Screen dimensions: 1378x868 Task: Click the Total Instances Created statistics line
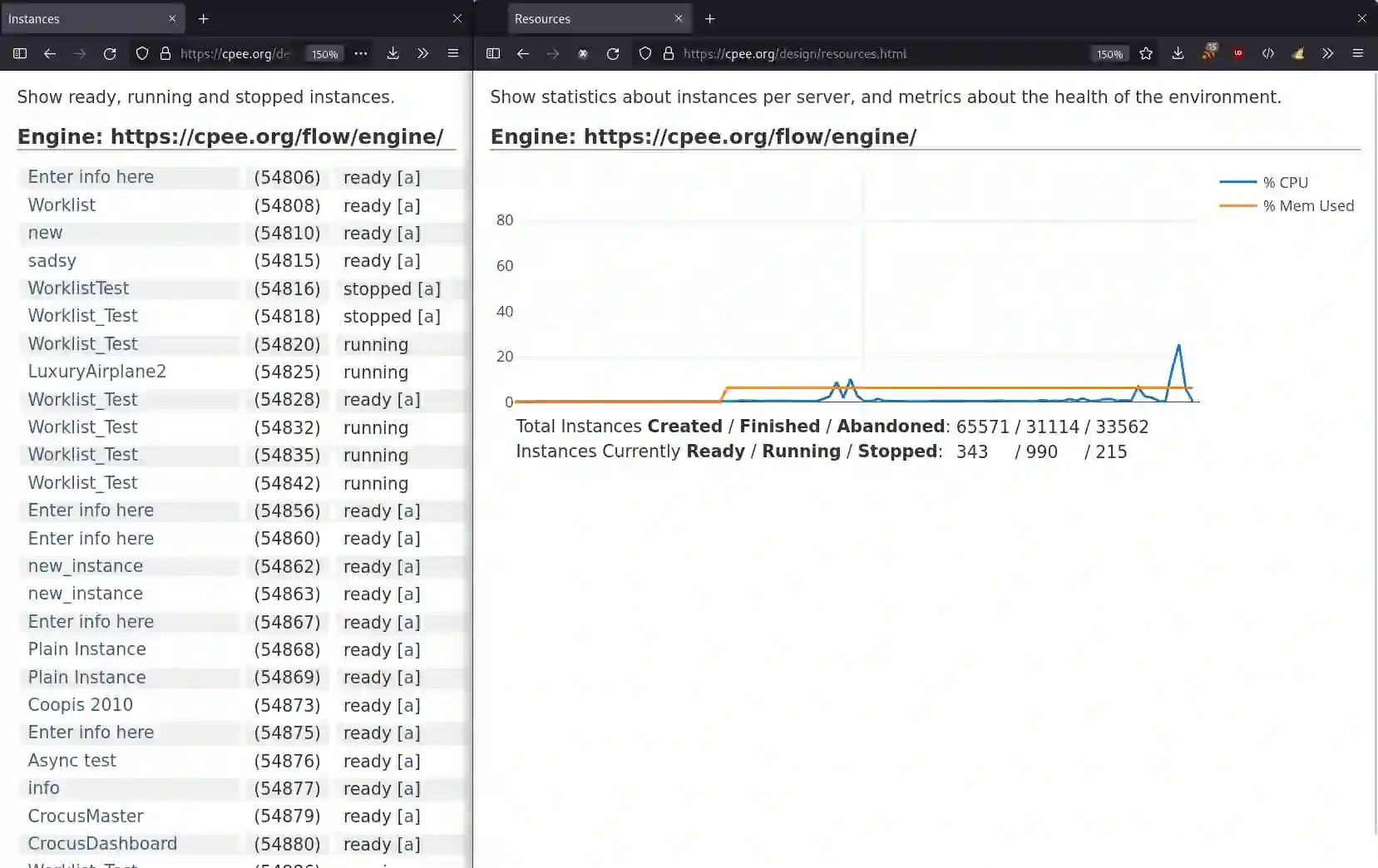[832, 427]
